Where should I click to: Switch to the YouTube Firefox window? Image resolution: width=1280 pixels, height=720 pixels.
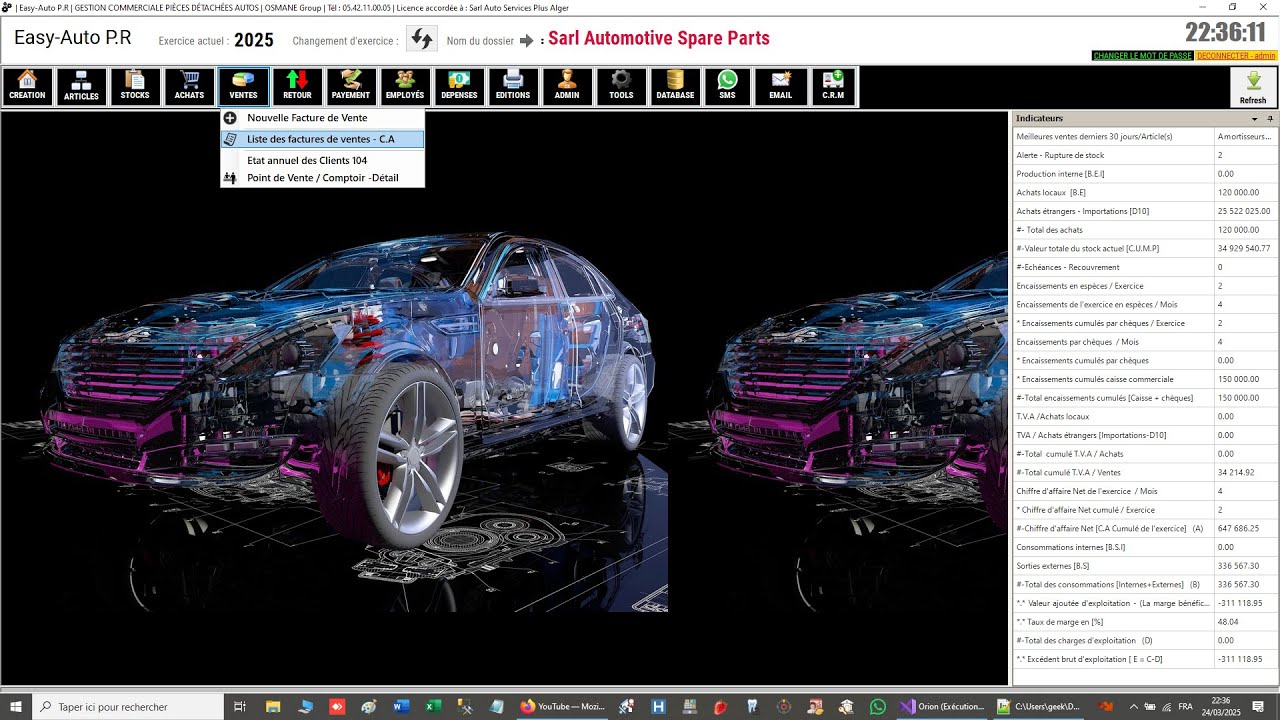[x=561, y=706]
